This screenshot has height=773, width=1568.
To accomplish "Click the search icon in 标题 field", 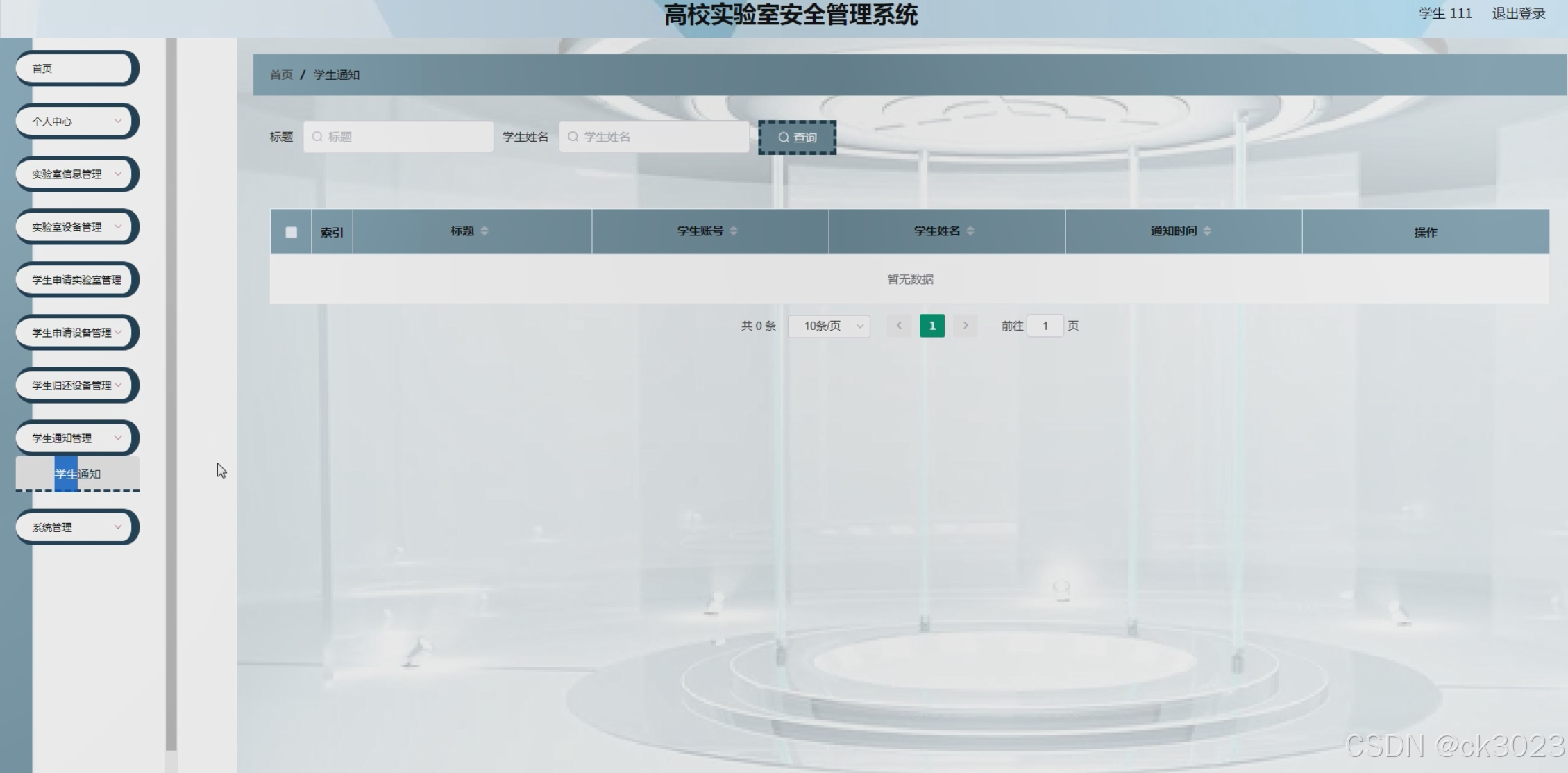I will [x=317, y=137].
